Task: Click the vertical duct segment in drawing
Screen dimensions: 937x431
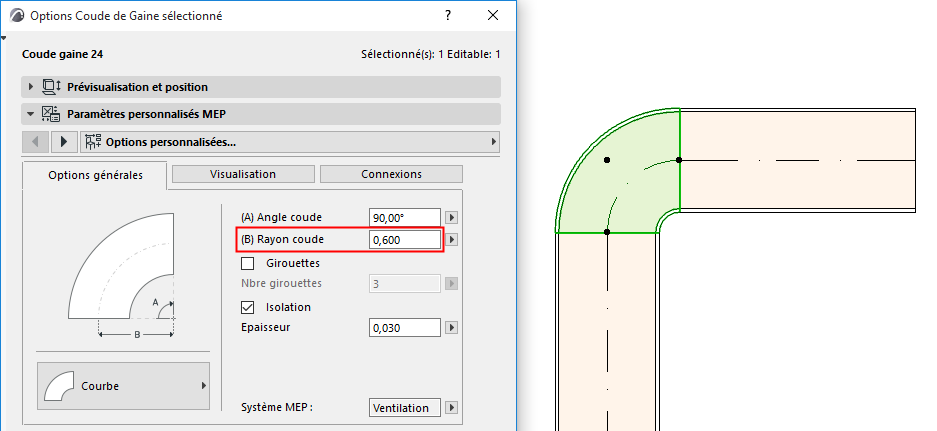Action: [608, 332]
